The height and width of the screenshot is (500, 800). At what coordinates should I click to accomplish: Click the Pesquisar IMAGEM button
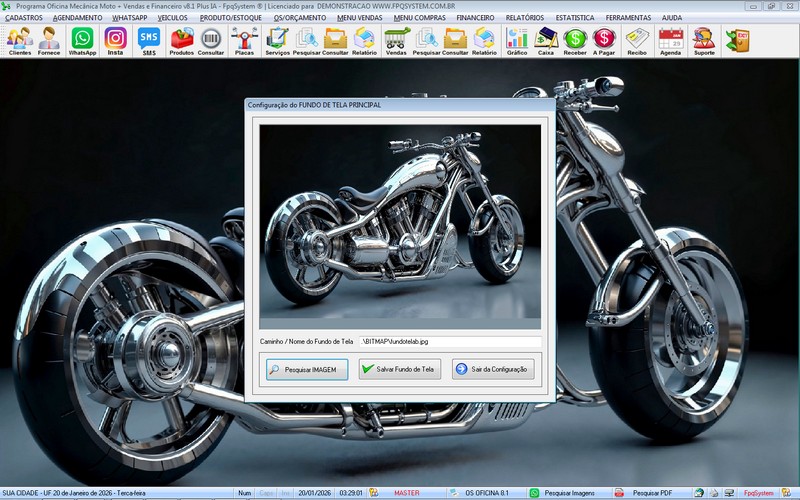click(x=307, y=369)
